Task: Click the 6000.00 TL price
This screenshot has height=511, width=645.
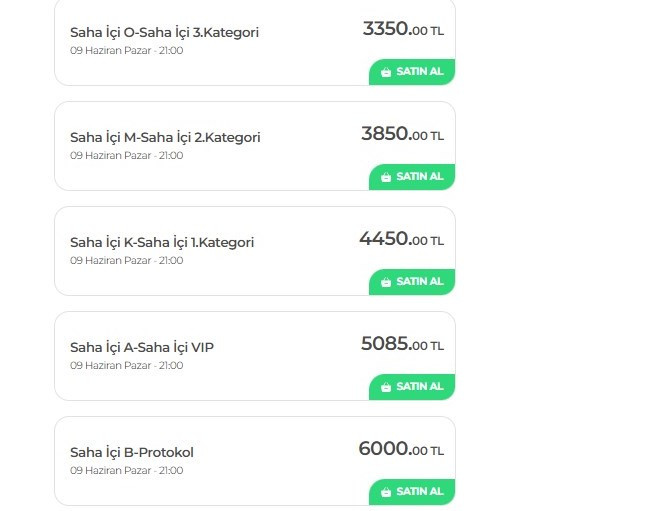Action: coord(401,449)
